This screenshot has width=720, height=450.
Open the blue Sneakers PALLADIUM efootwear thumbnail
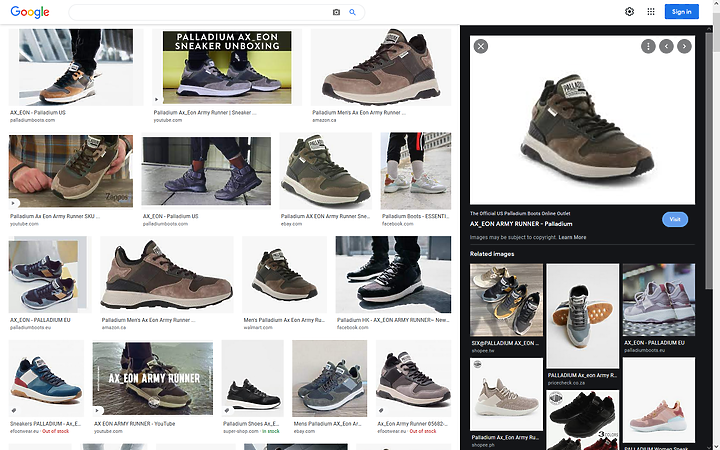pyautogui.click(x=46, y=378)
